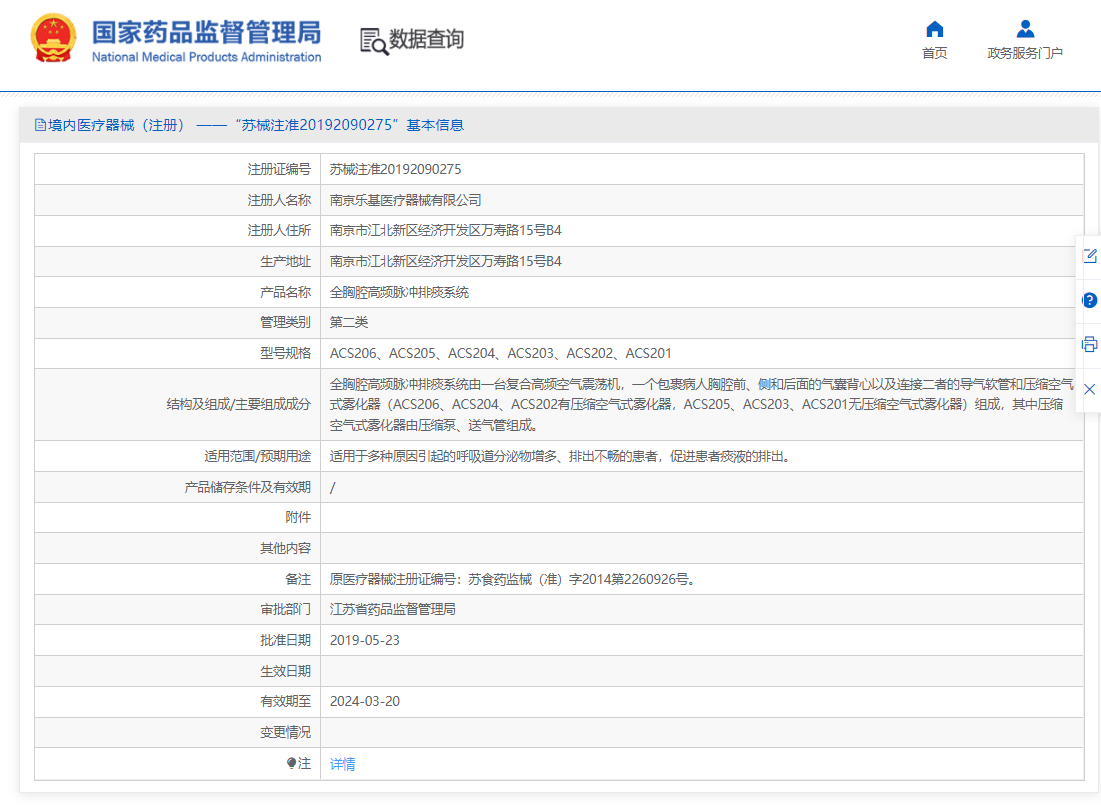
Task: Click product name 全胸腔高频脉冲排痰系统
Action: coord(399,292)
